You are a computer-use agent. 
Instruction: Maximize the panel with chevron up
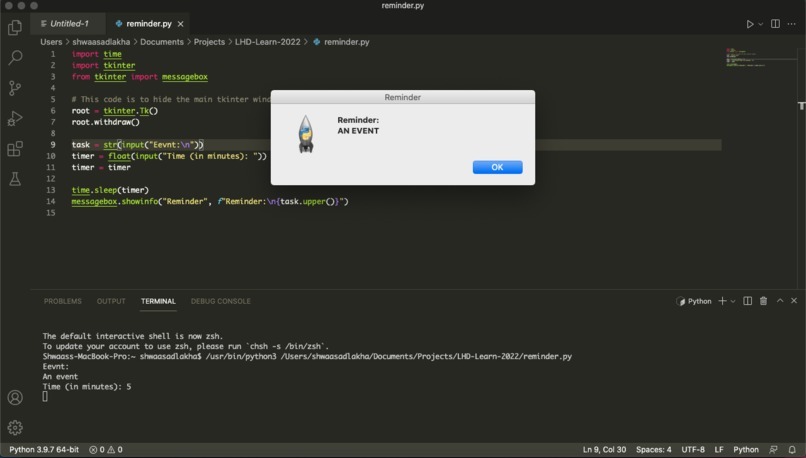[x=780, y=301]
